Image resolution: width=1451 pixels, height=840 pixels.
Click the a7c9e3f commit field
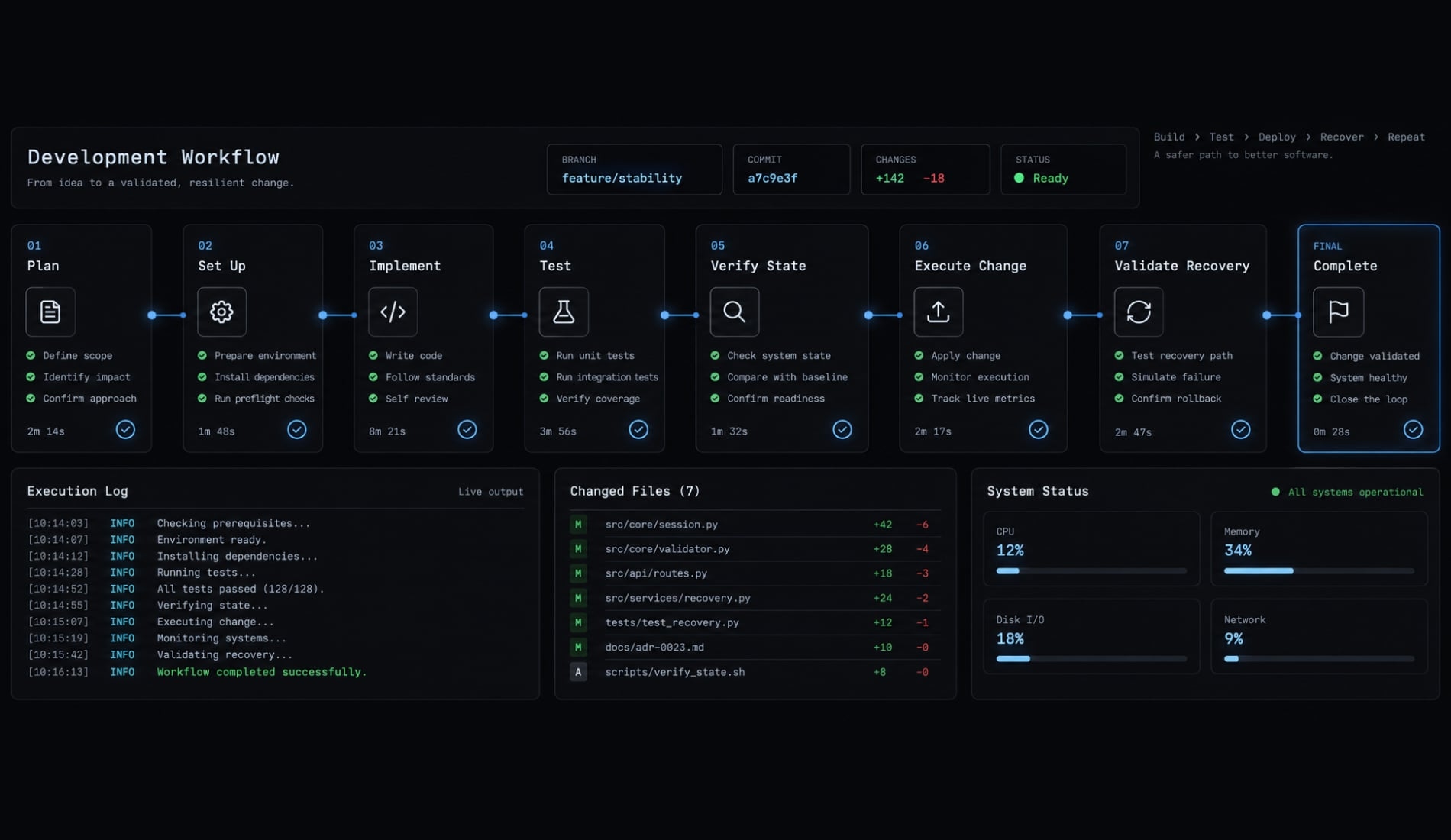point(791,170)
